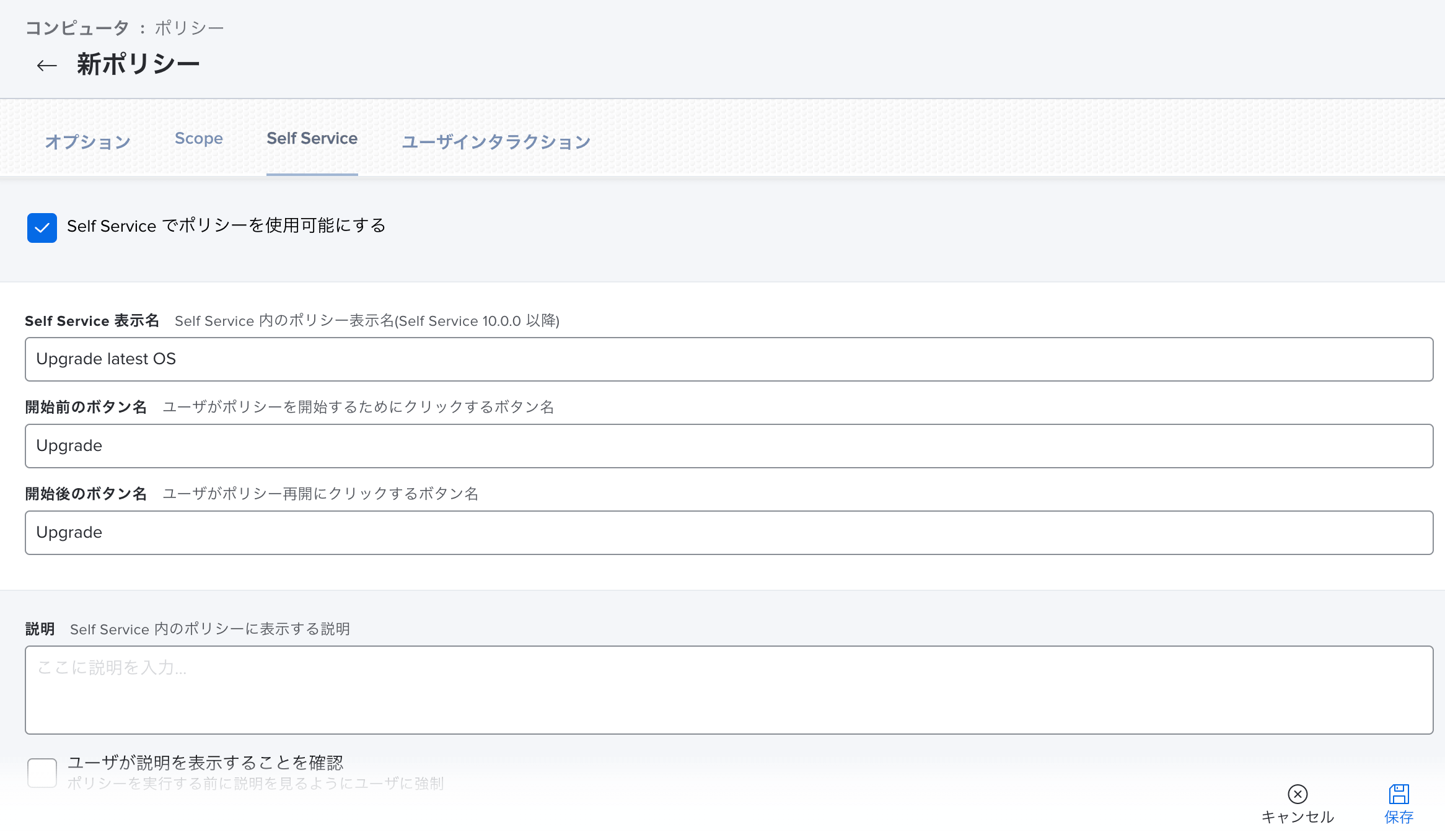Viewport: 1445px width, 840px height.
Task: Click the 保存 button label
Action: tap(1399, 817)
